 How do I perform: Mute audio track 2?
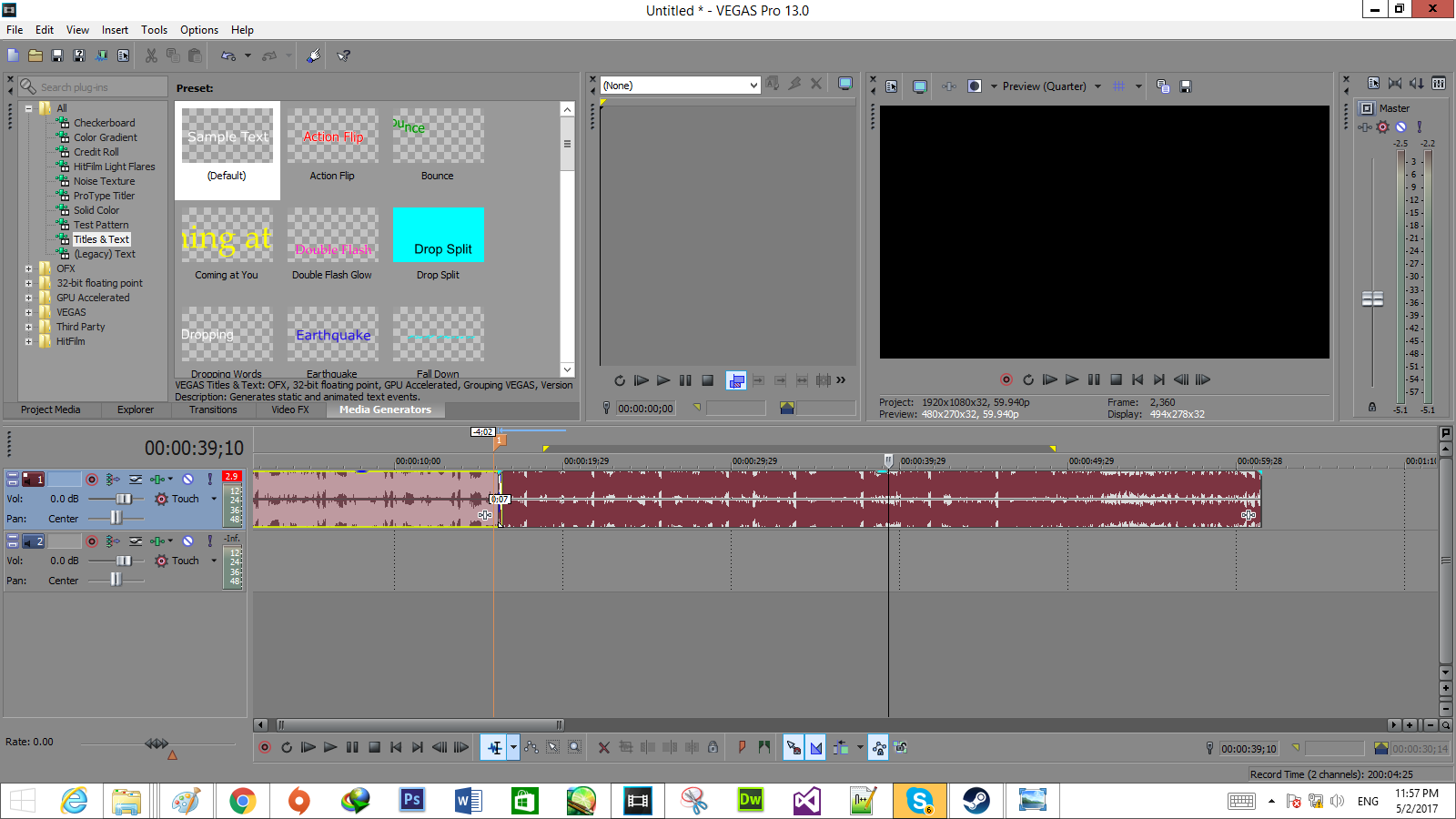pos(187,541)
